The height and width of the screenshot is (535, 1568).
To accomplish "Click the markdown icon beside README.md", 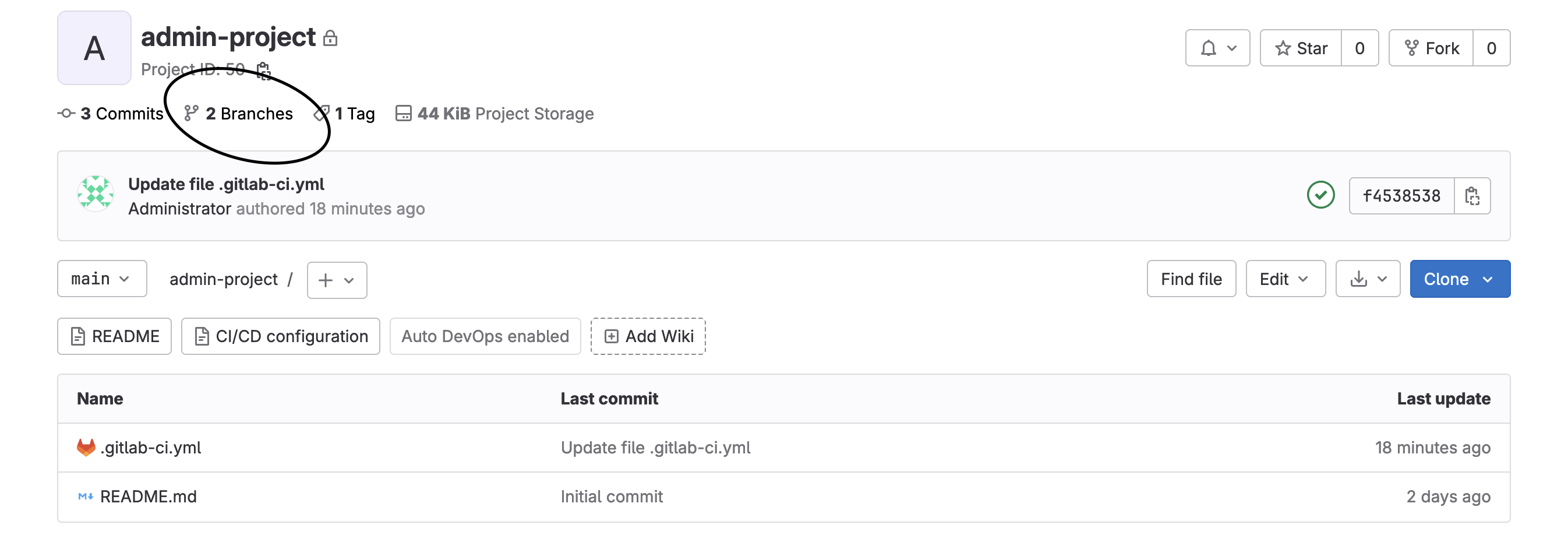I will point(86,497).
